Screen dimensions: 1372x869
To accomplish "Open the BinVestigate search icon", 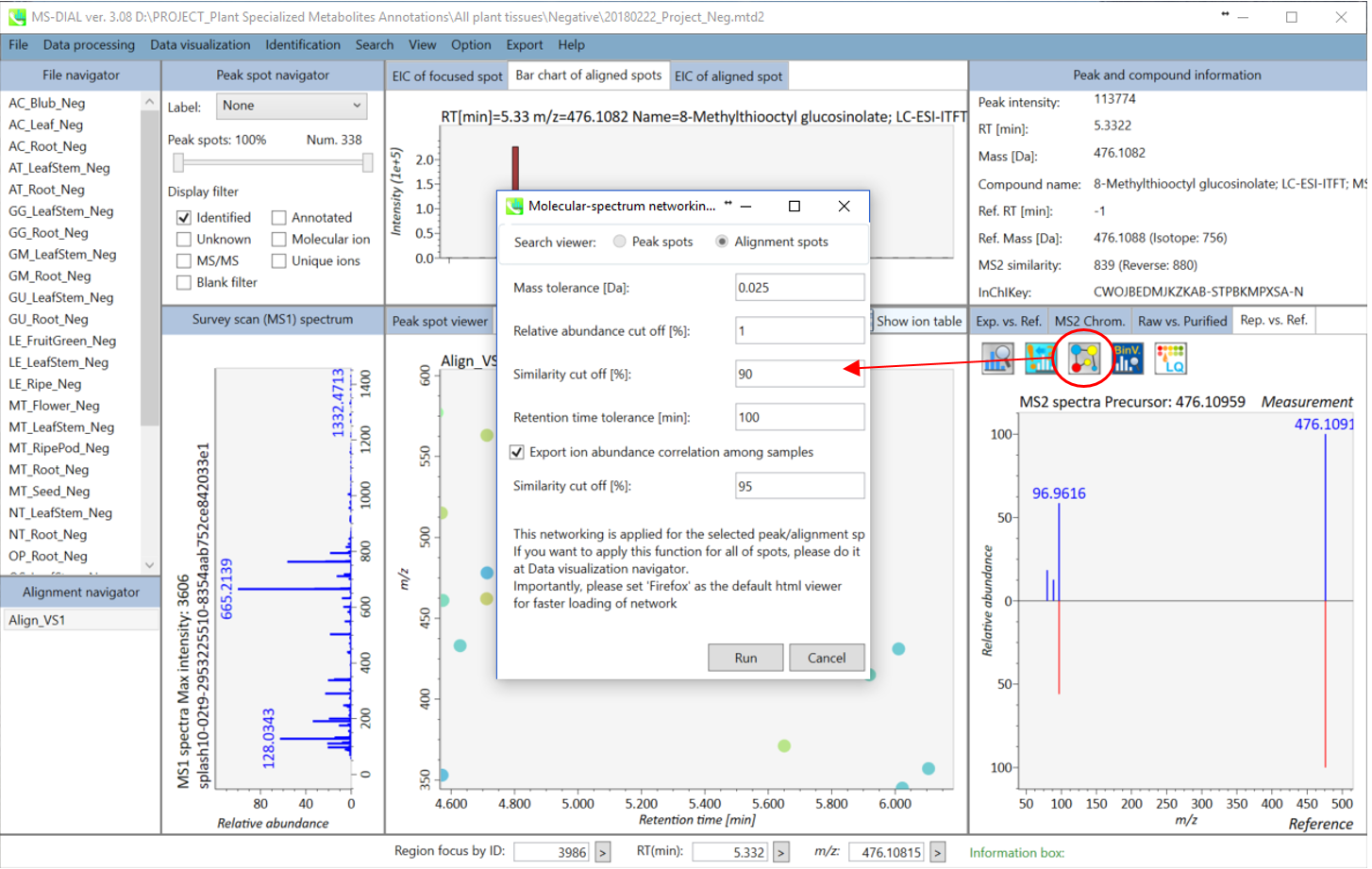I will tap(1128, 359).
